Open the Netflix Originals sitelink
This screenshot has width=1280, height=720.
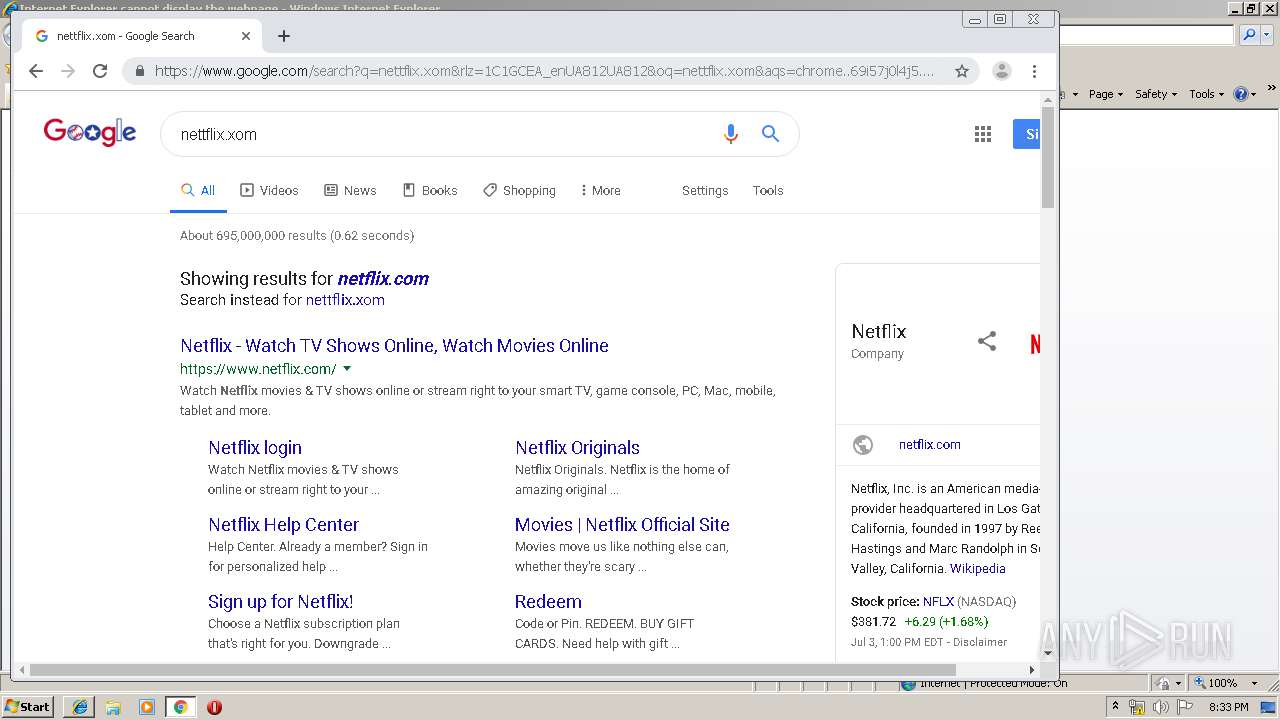[x=577, y=447]
